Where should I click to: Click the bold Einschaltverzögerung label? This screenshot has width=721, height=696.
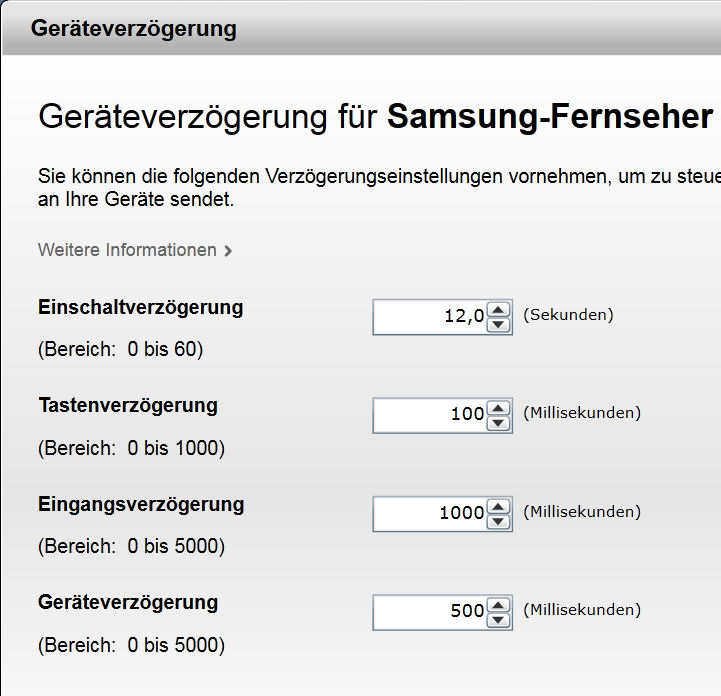tap(140, 307)
